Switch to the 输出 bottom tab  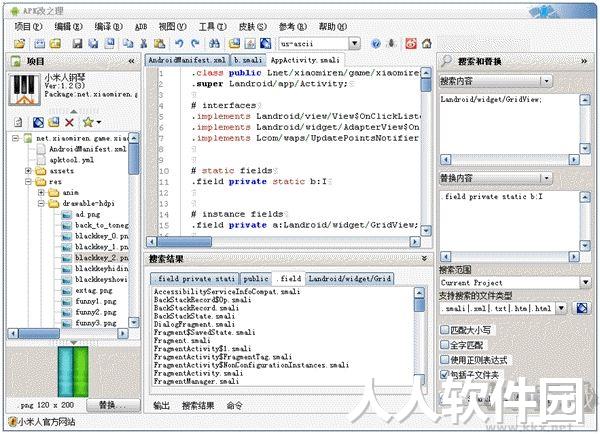pos(161,406)
